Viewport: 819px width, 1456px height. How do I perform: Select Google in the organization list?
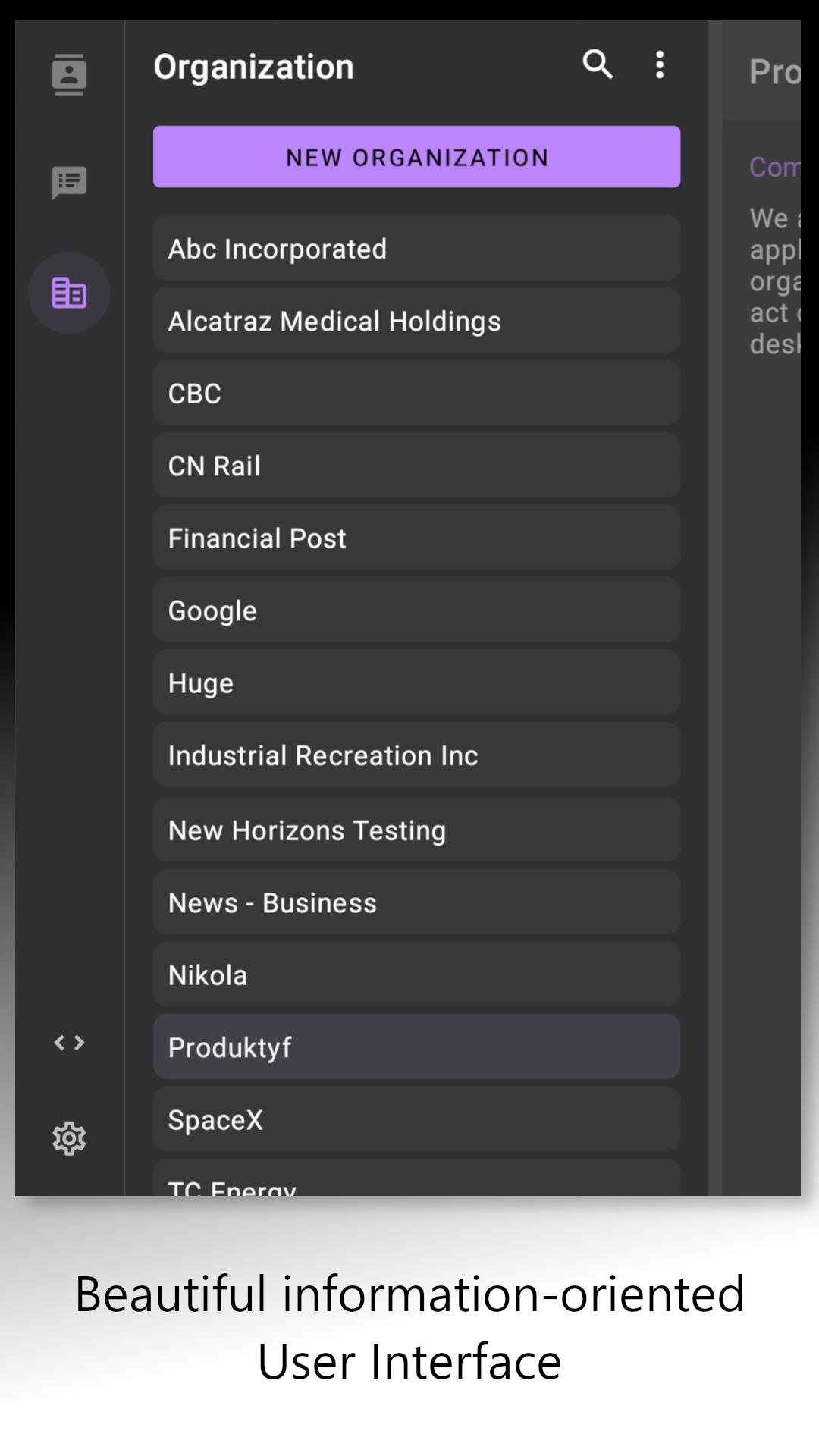click(x=416, y=610)
